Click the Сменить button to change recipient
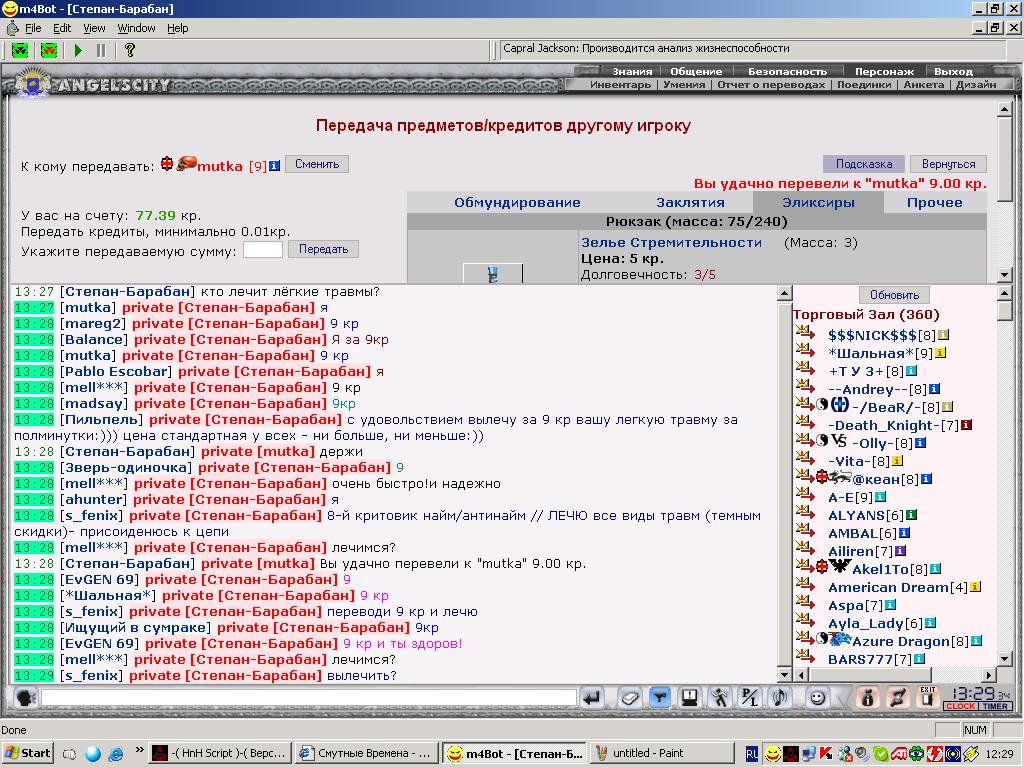The height and width of the screenshot is (768, 1024). pos(317,164)
